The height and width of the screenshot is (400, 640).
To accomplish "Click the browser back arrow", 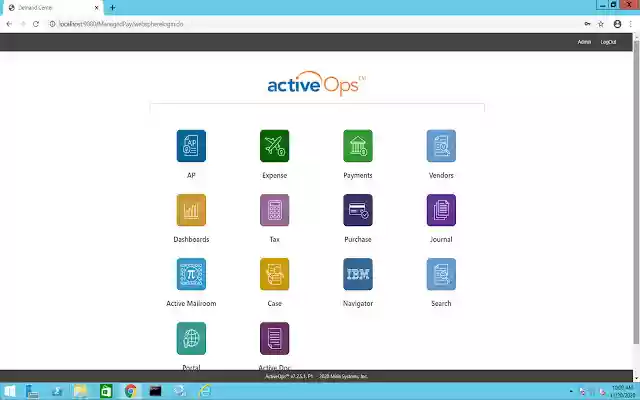I will point(9,24).
